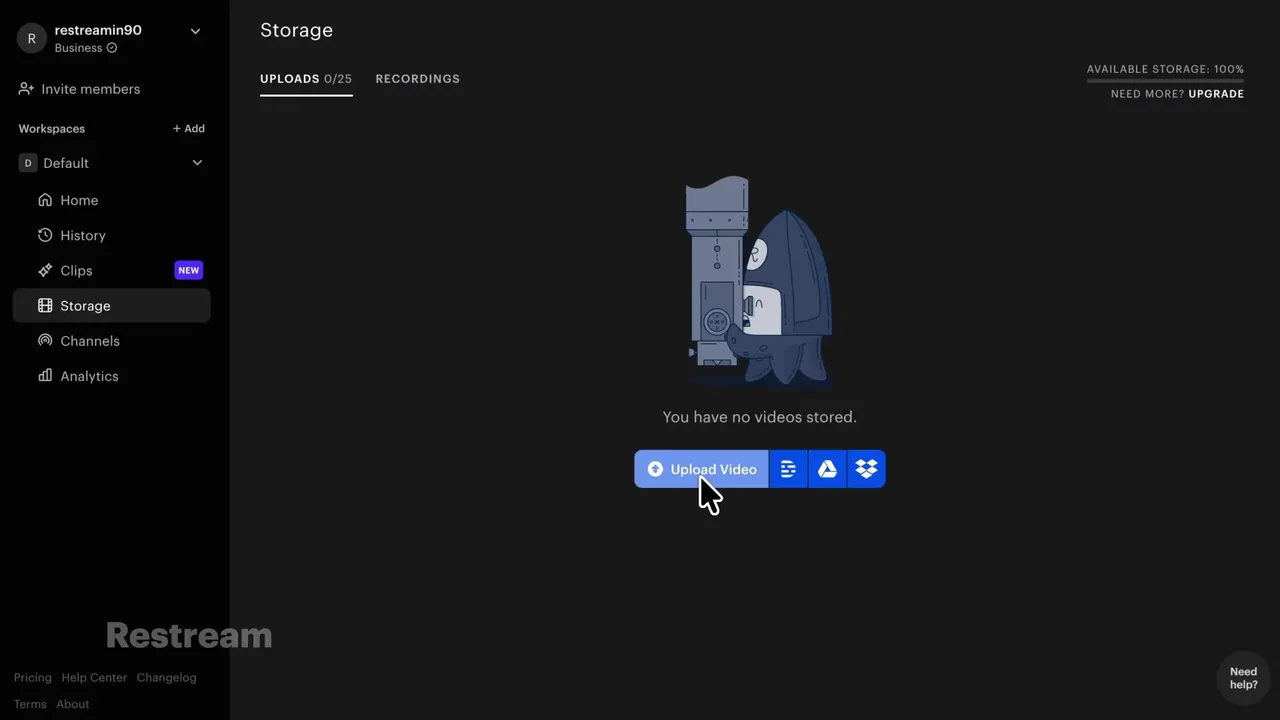1280x720 pixels.
Task: Open Clips in the sidebar
Action: tap(112, 270)
